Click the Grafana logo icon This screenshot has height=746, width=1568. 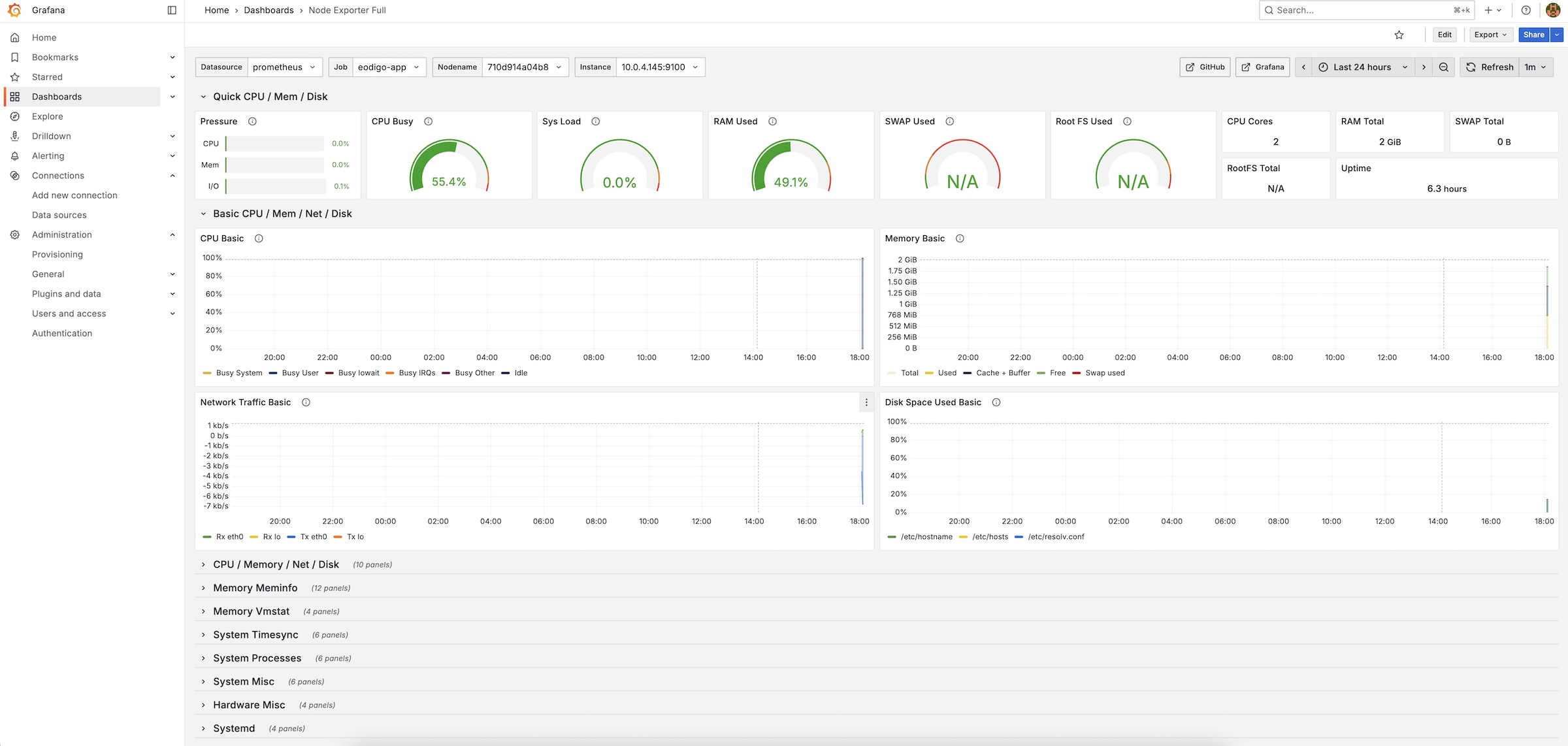pyautogui.click(x=14, y=10)
